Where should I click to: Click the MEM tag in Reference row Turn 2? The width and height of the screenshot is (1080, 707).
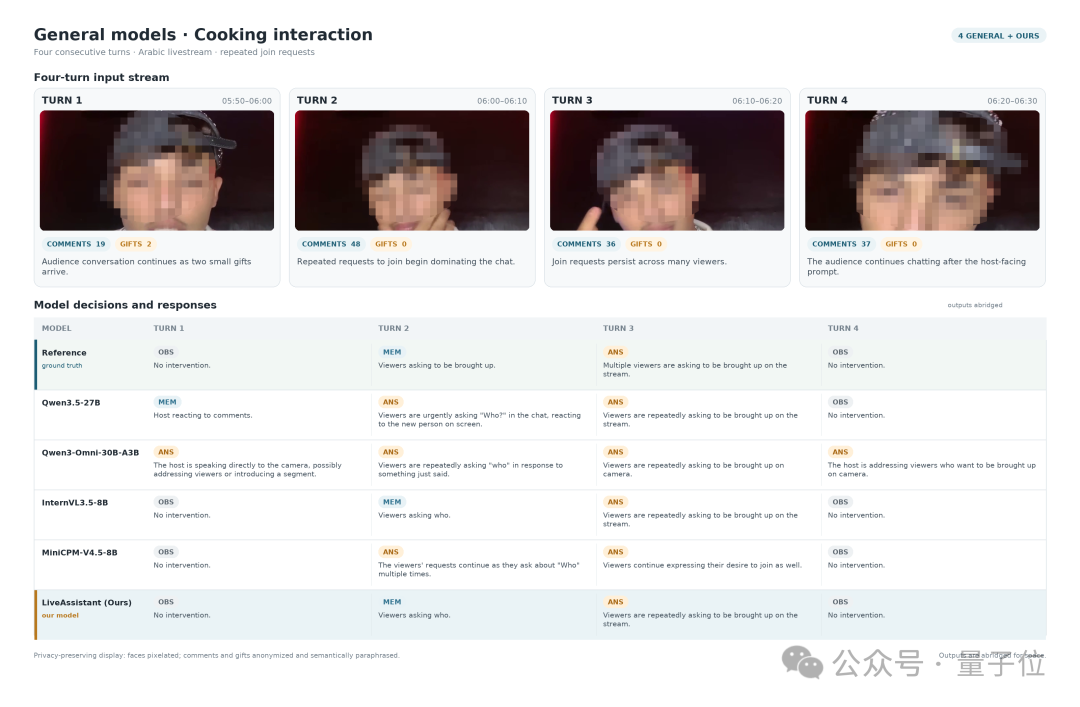coord(392,352)
